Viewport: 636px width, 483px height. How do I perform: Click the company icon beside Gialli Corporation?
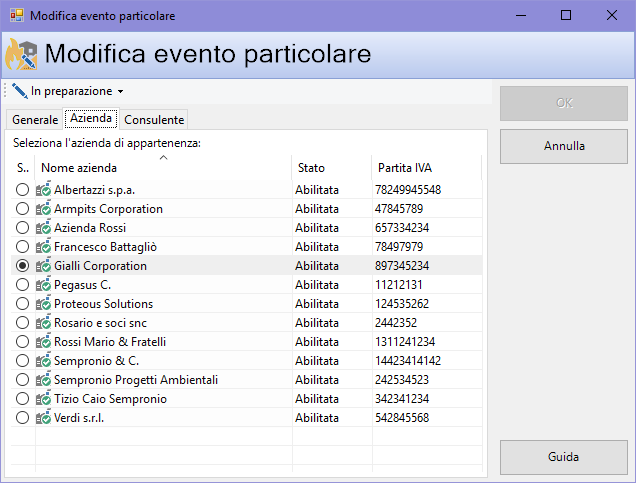pos(43,266)
